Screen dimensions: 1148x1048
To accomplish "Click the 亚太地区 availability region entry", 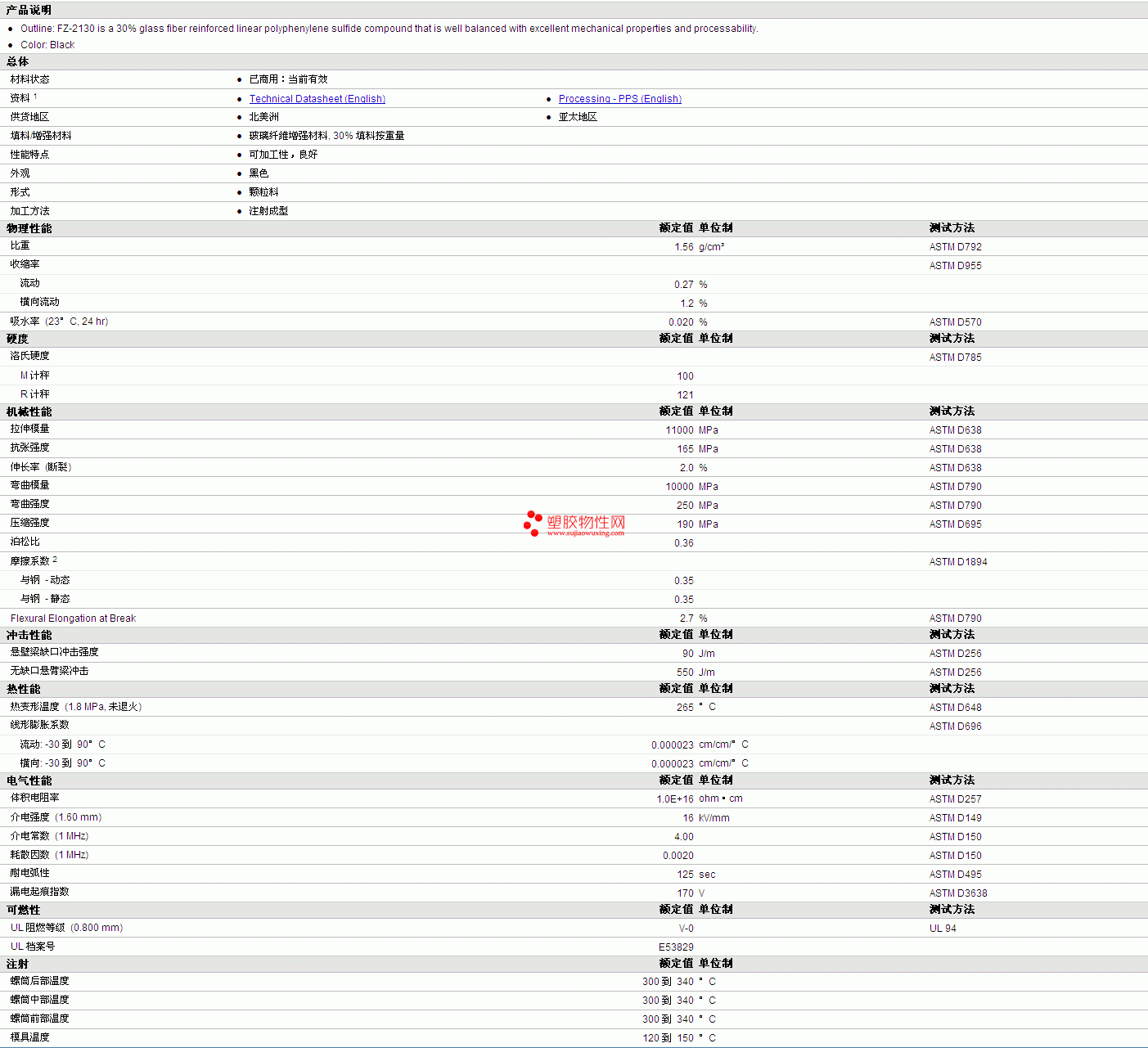I will coord(578,117).
